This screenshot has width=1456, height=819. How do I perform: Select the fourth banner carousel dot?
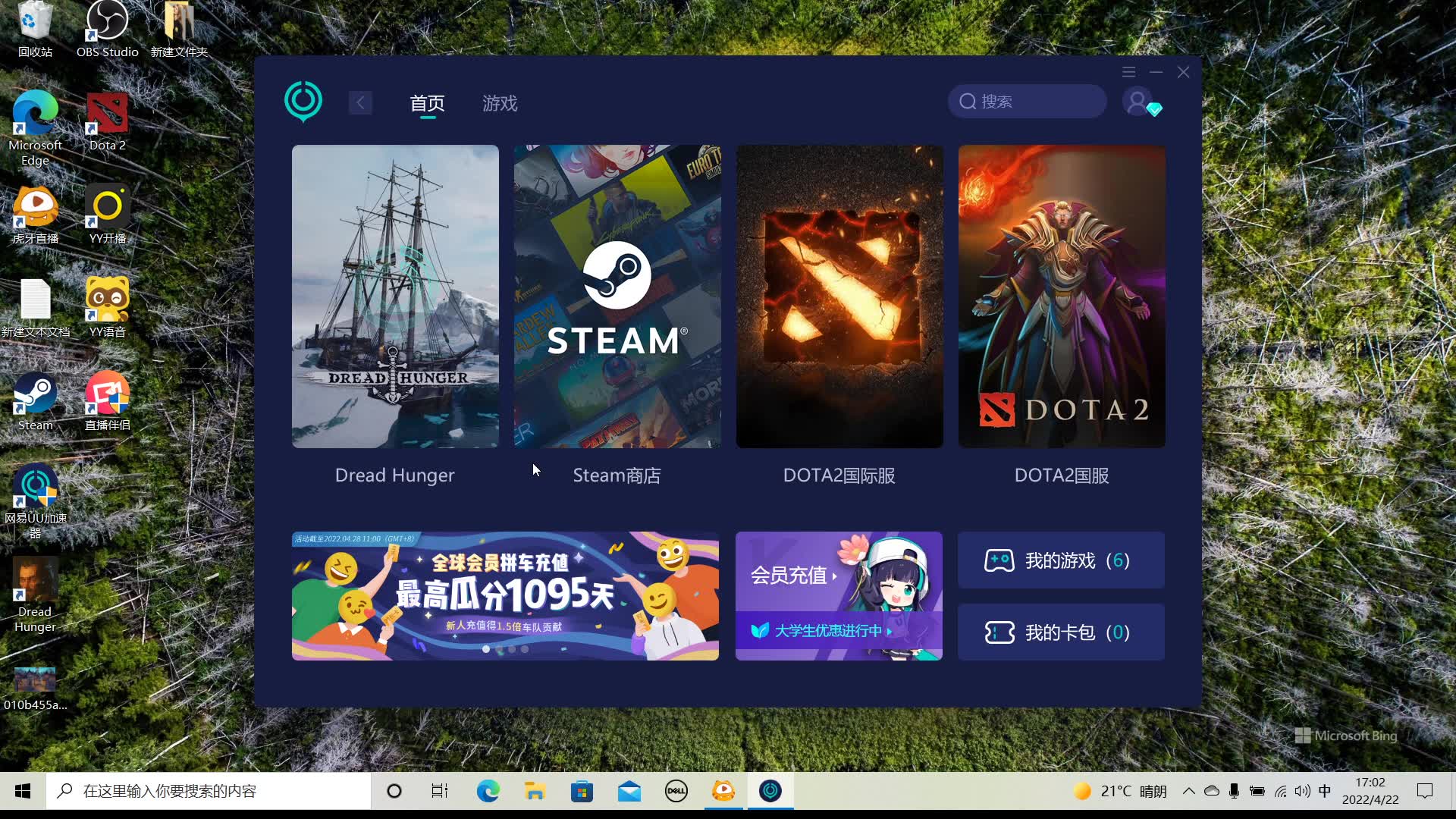525,649
